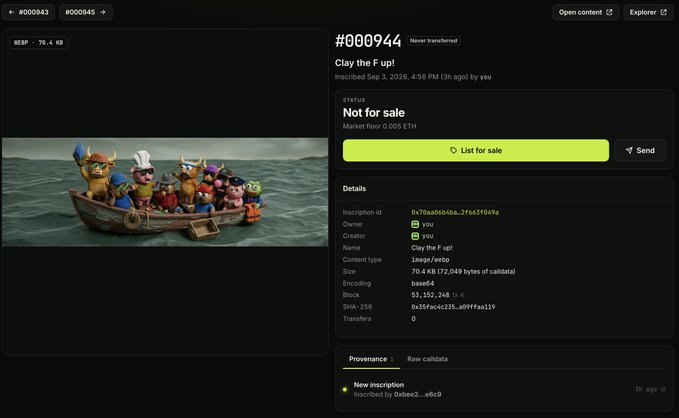Screen dimensions: 679x418
Task: Switch to the Provenance tab
Action: point(371,359)
